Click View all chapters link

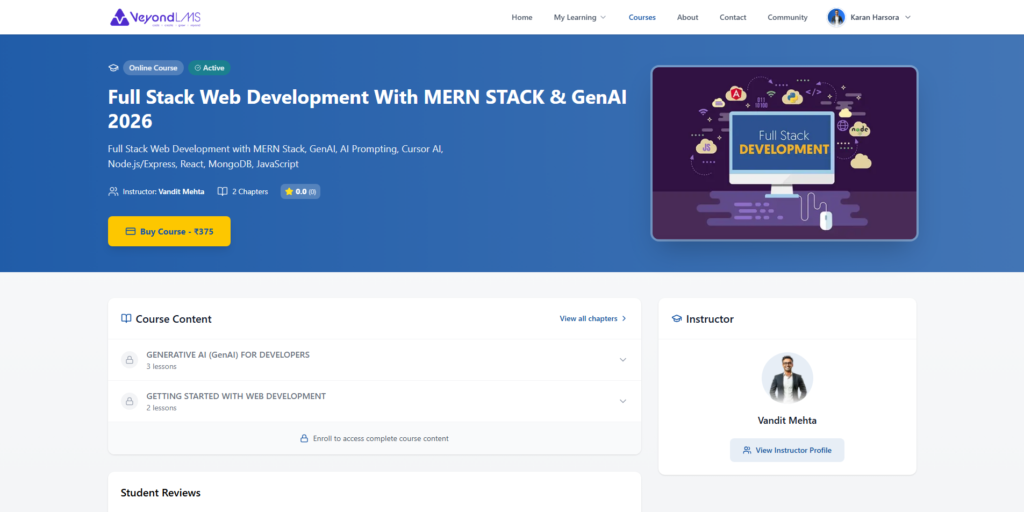593,319
